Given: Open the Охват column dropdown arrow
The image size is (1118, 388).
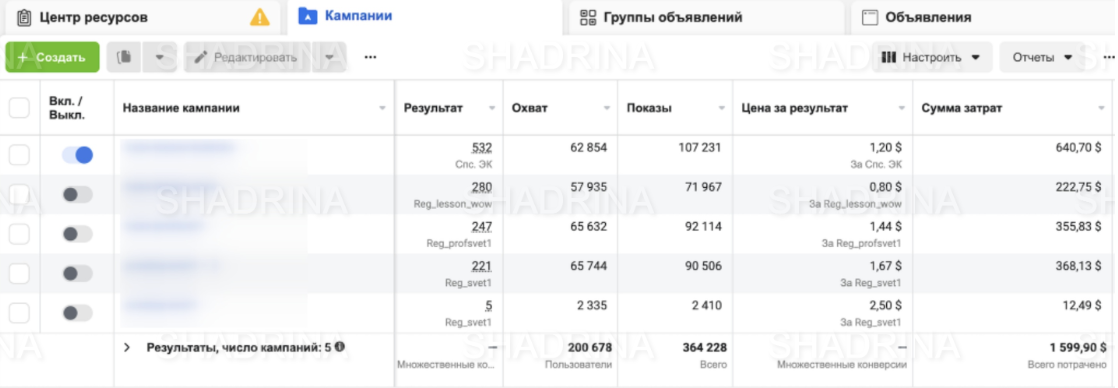Looking at the screenshot, I should tap(607, 108).
